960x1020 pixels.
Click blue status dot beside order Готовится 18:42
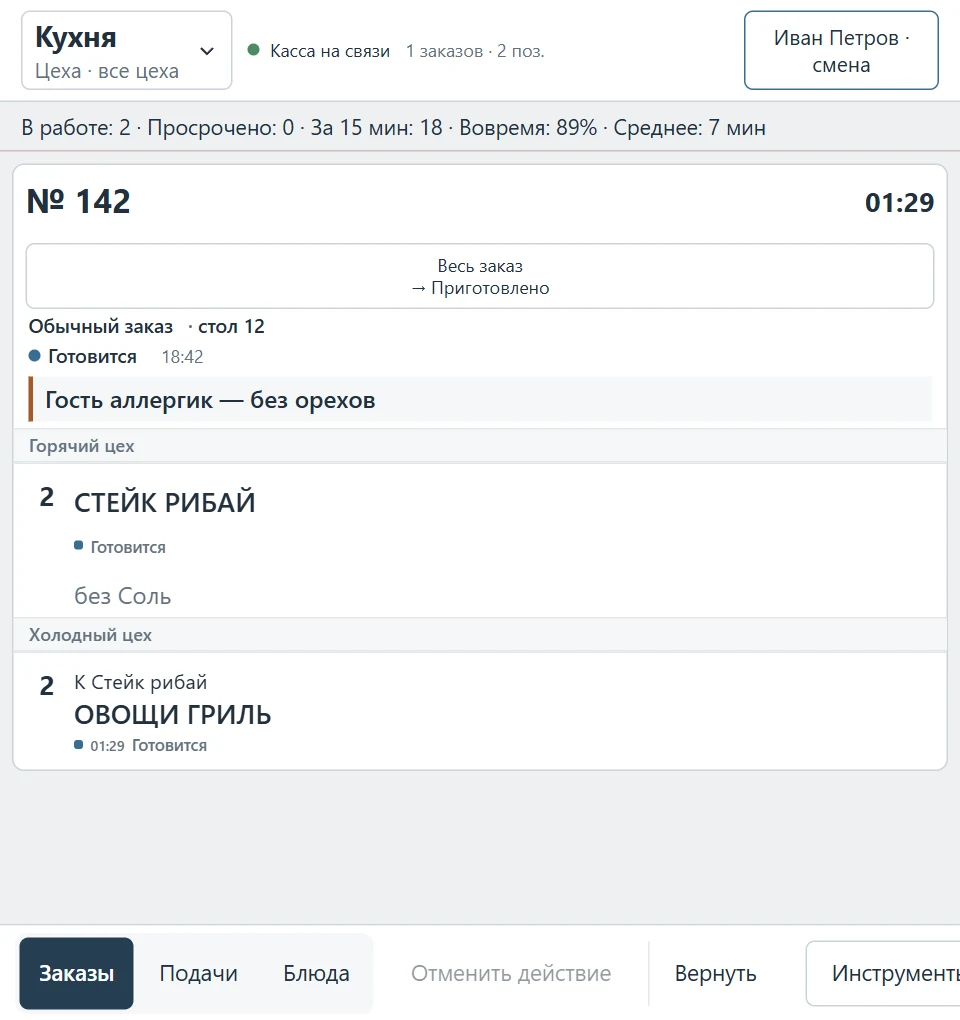tap(34, 356)
